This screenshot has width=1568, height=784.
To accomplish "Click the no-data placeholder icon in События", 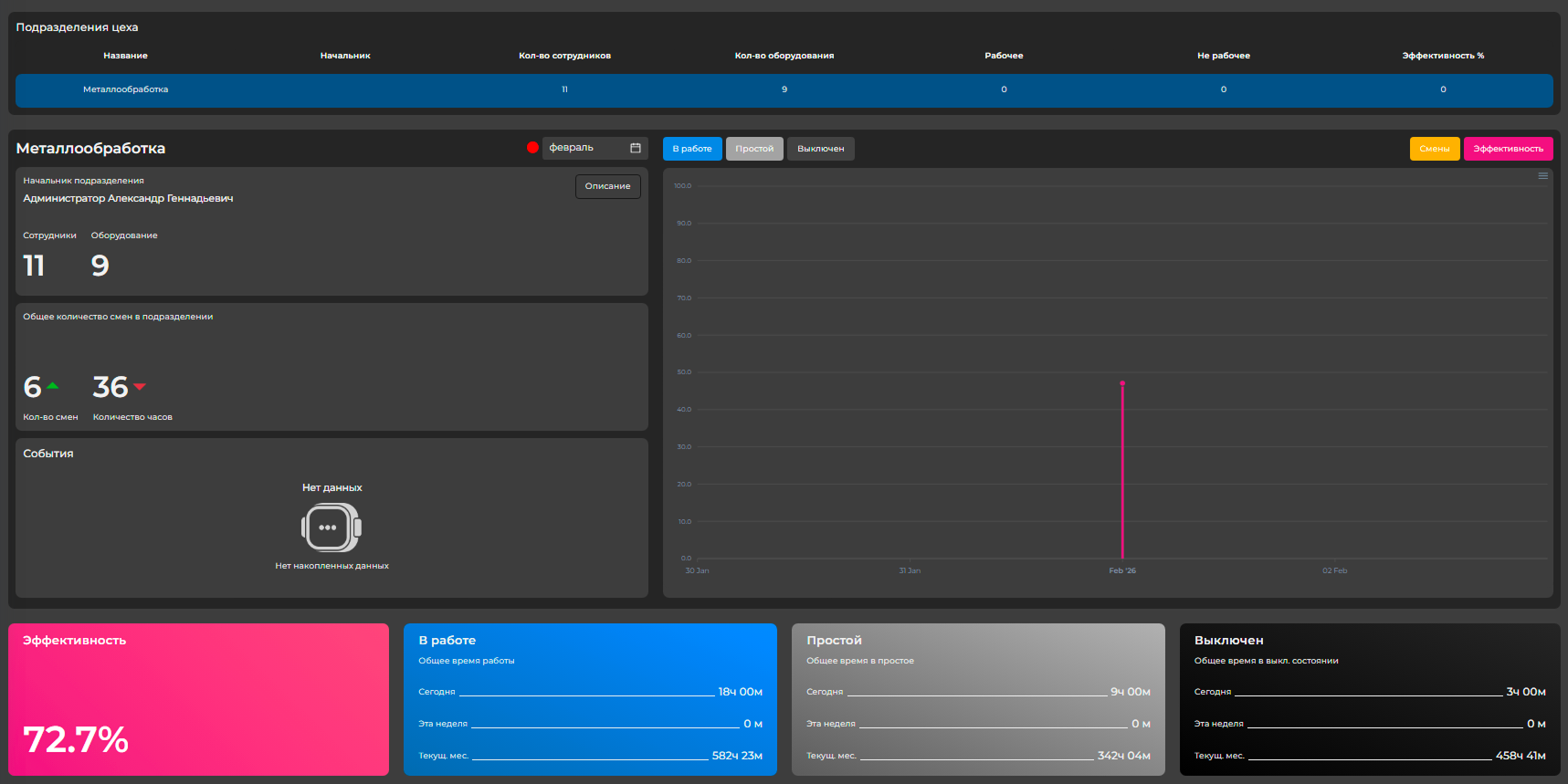I will [x=331, y=528].
